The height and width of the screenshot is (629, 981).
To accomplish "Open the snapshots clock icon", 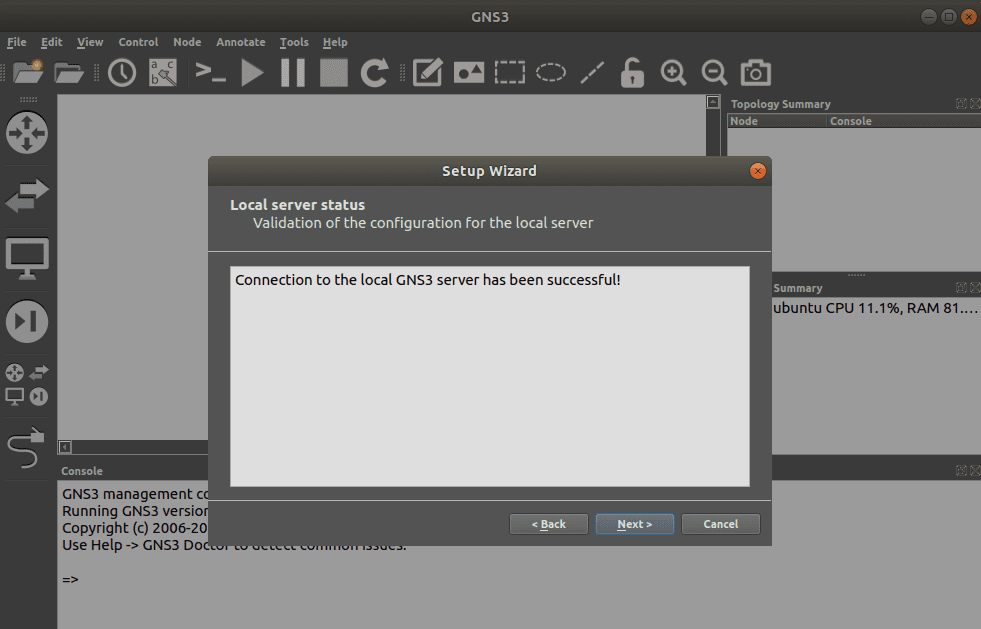I will click(x=122, y=73).
